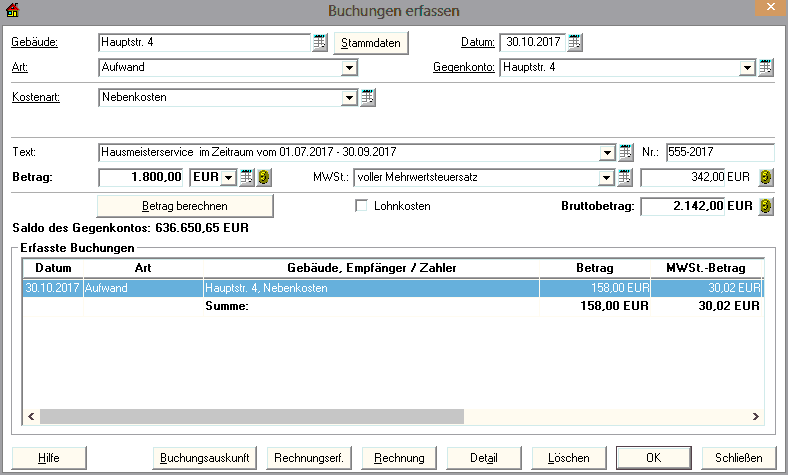788x475 pixels.
Task: Open the Gebäude lookup icon
Action: pos(320,43)
